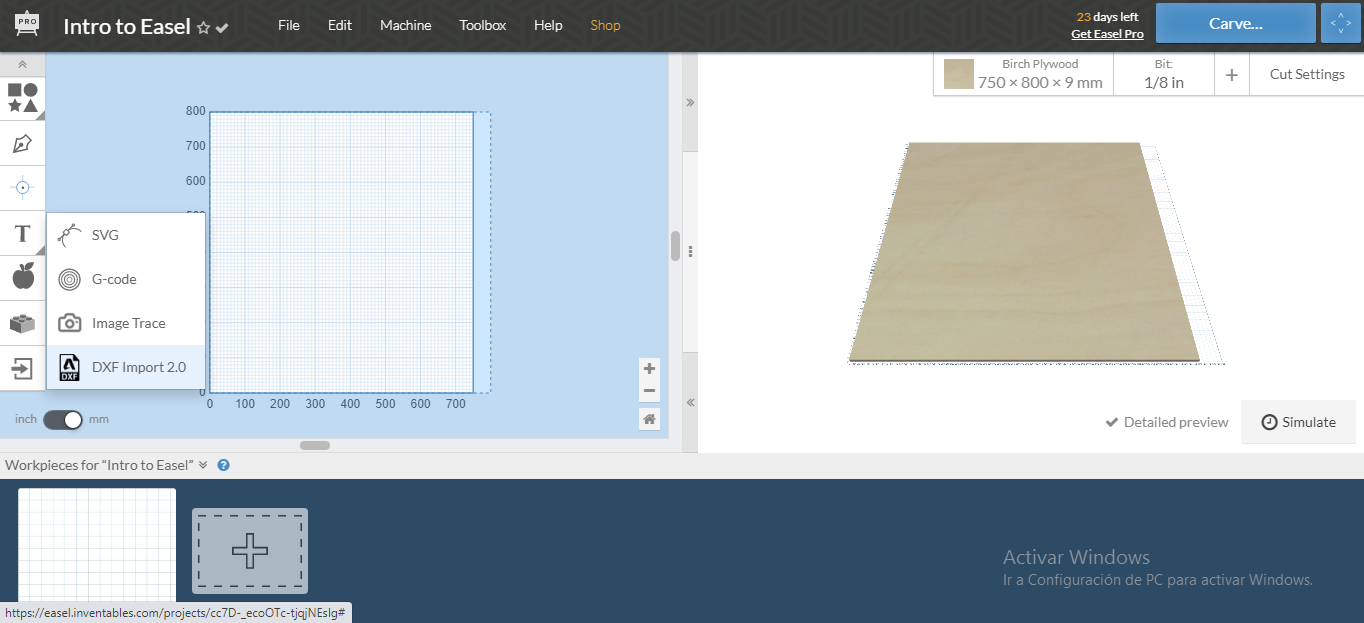
Task: Click the Birch Plywood material swatch
Action: [959, 74]
